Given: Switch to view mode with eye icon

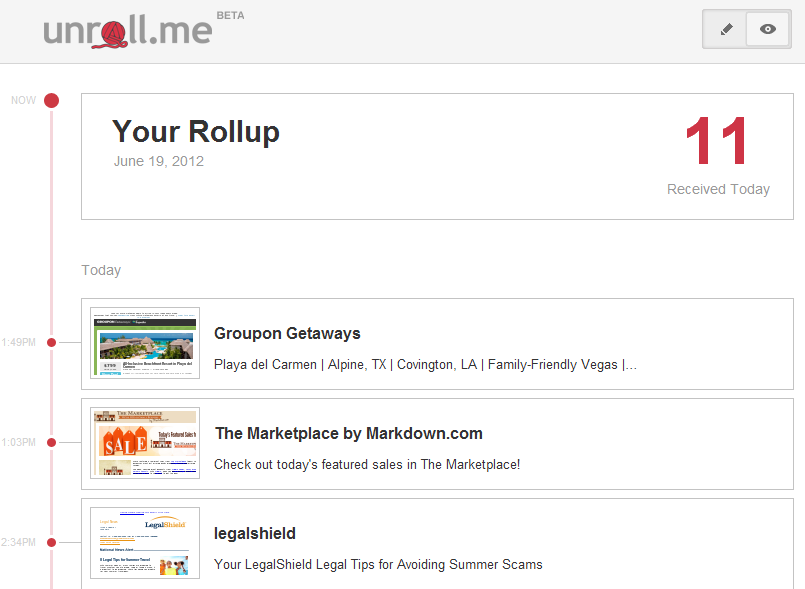Looking at the screenshot, I should coord(768,29).
